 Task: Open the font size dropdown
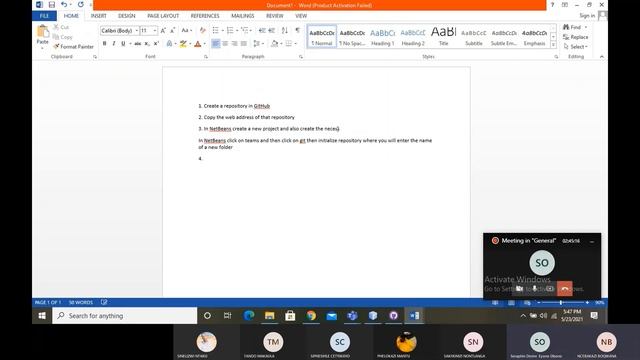(155, 31)
